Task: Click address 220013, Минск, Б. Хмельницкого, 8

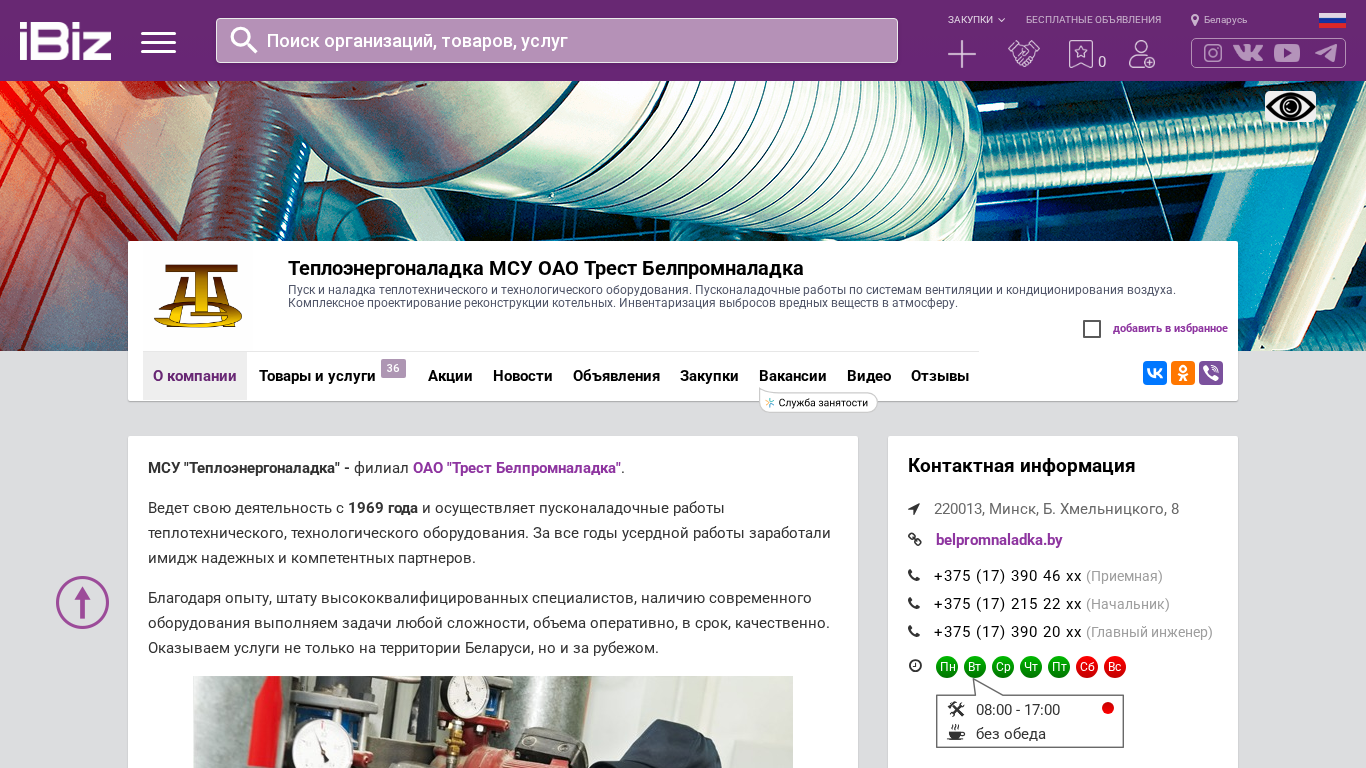Action: [1056, 509]
